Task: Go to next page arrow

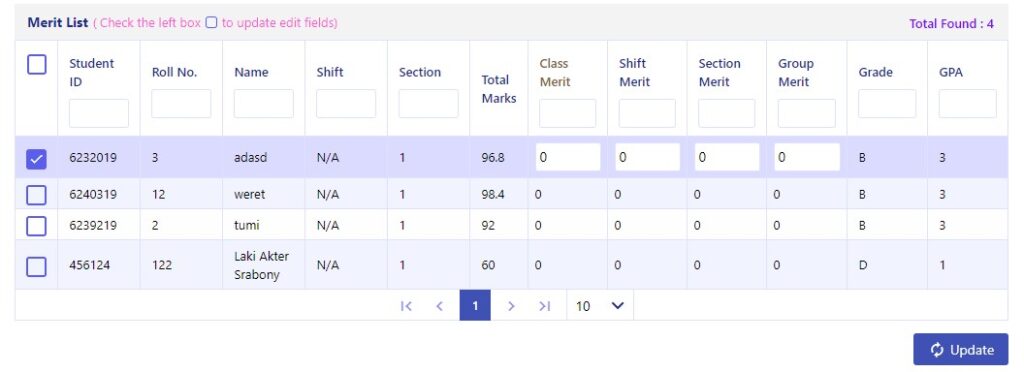Action: [x=511, y=306]
